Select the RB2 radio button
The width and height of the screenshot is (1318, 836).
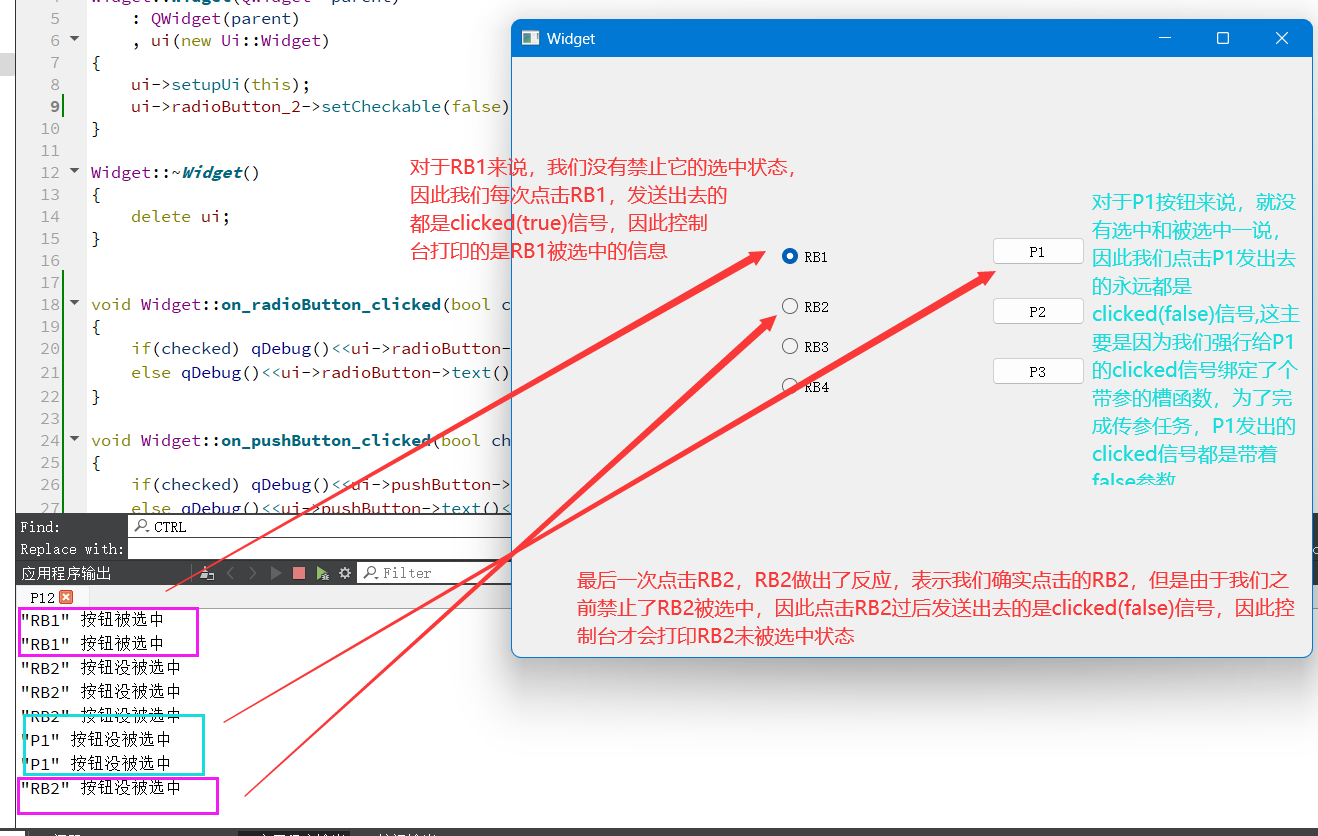(x=789, y=306)
